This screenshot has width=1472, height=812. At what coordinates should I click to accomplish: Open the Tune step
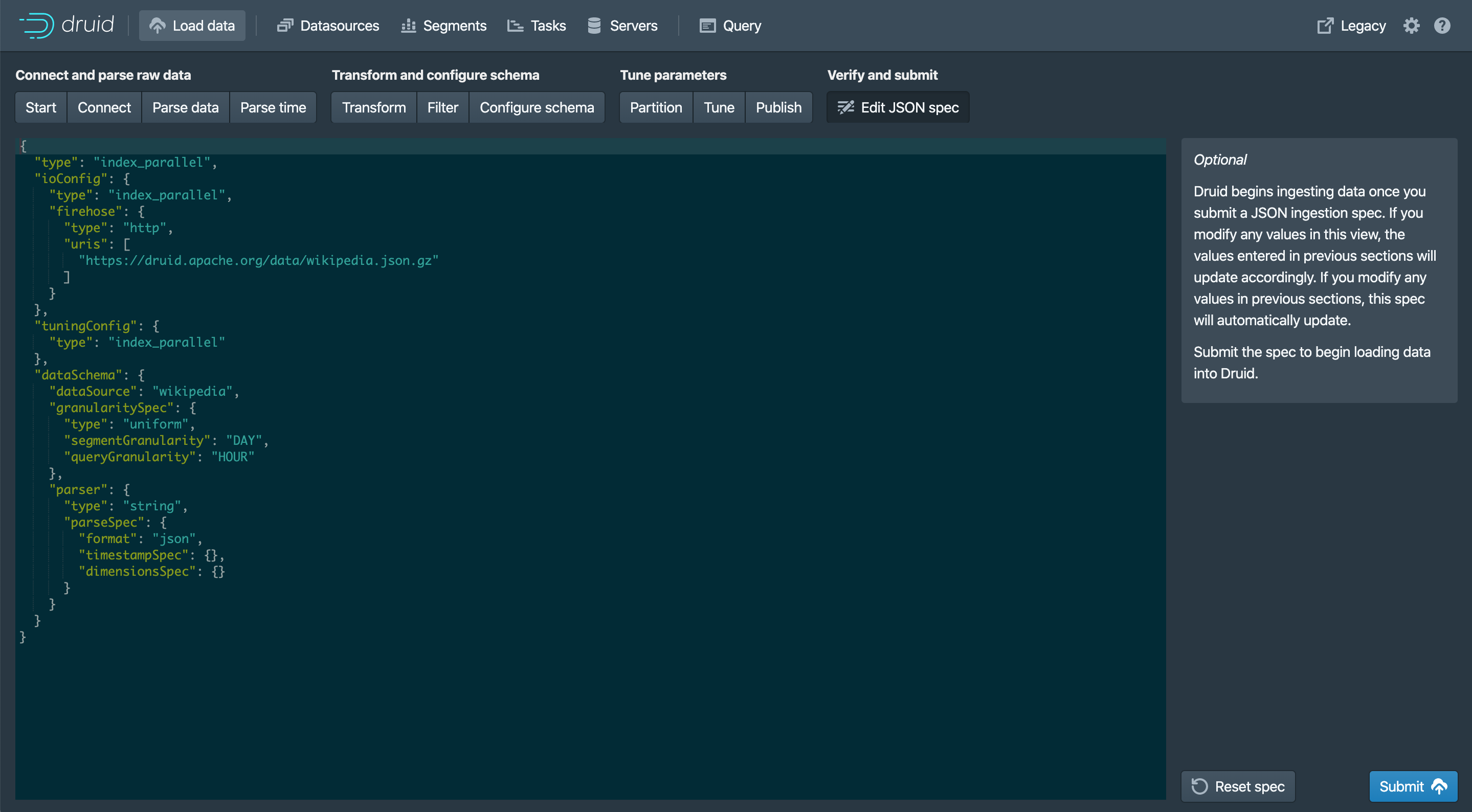(x=719, y=107)
